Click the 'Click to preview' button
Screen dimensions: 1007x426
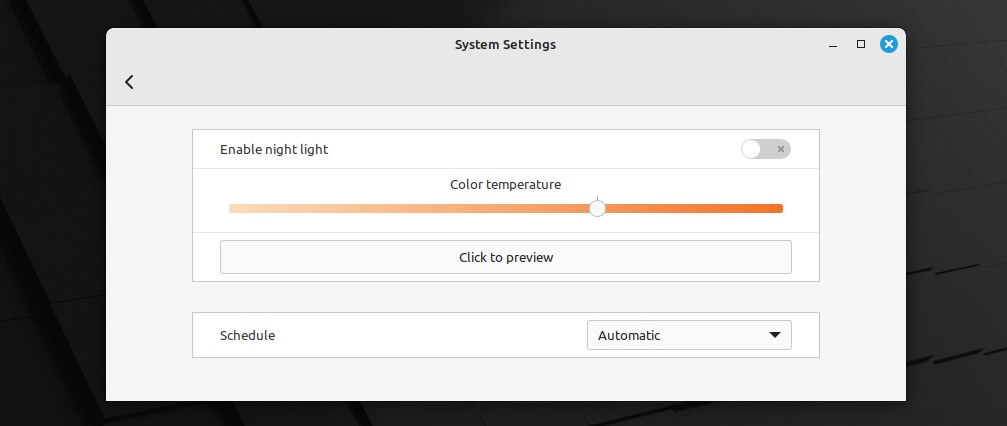point(505,257)
